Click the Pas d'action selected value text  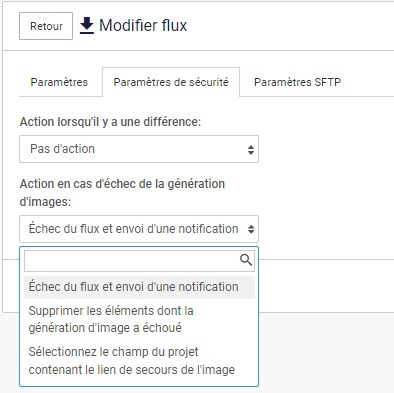pos(62,149)
